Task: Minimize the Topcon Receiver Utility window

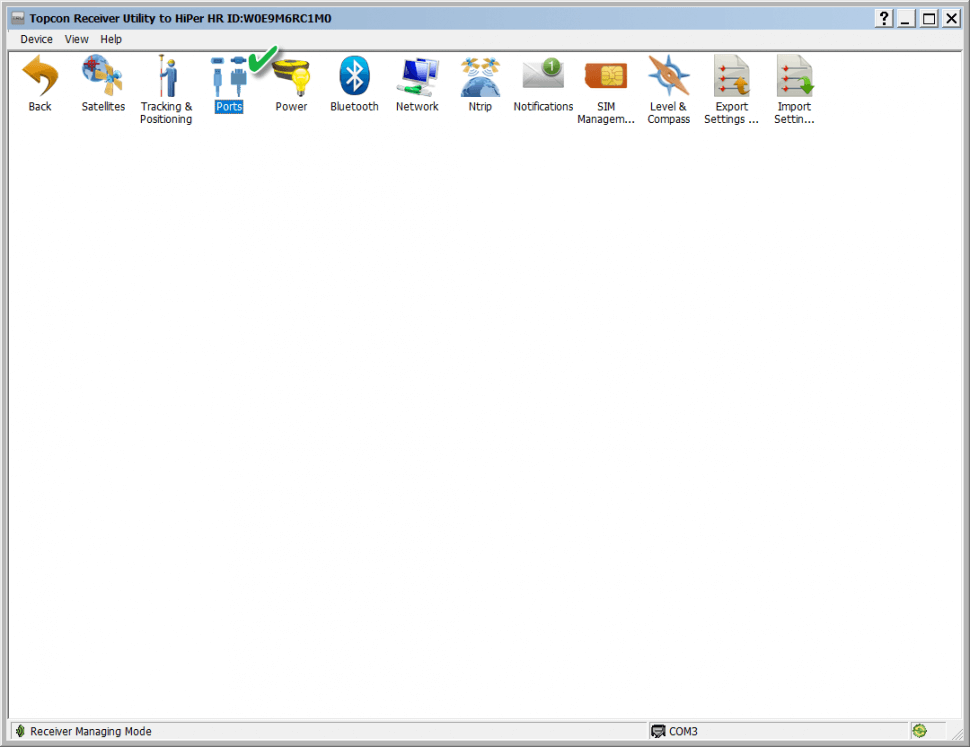Action: pyautogui.click(x=906, y=19)
